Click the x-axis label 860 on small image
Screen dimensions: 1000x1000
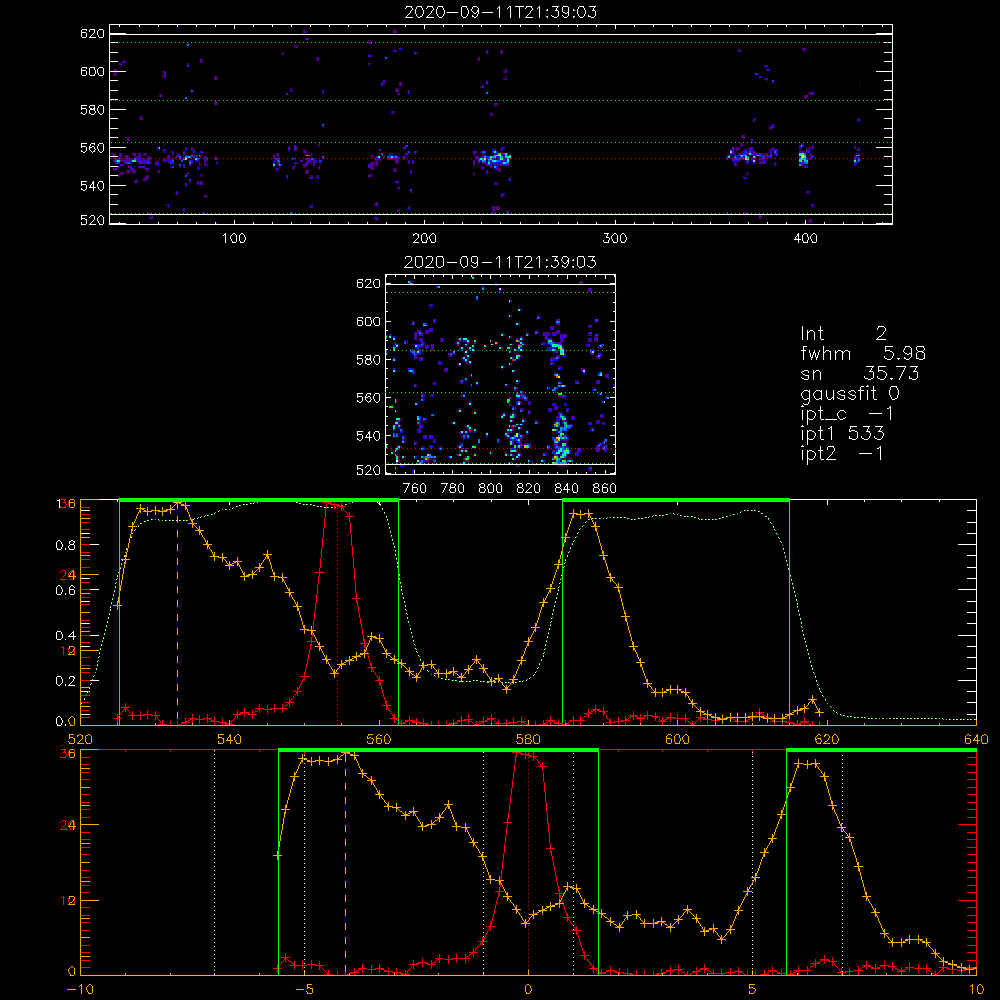point(605,489)
